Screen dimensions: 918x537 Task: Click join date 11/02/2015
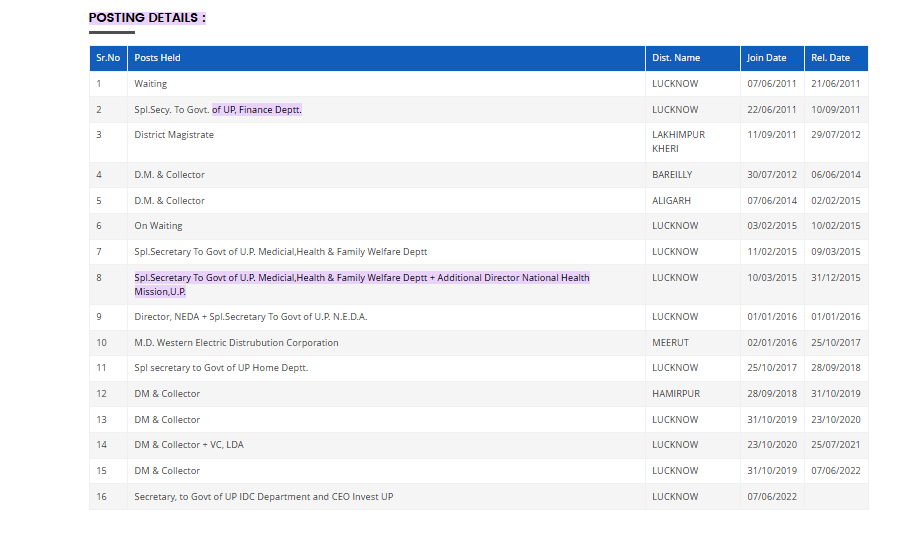[772, 251]
